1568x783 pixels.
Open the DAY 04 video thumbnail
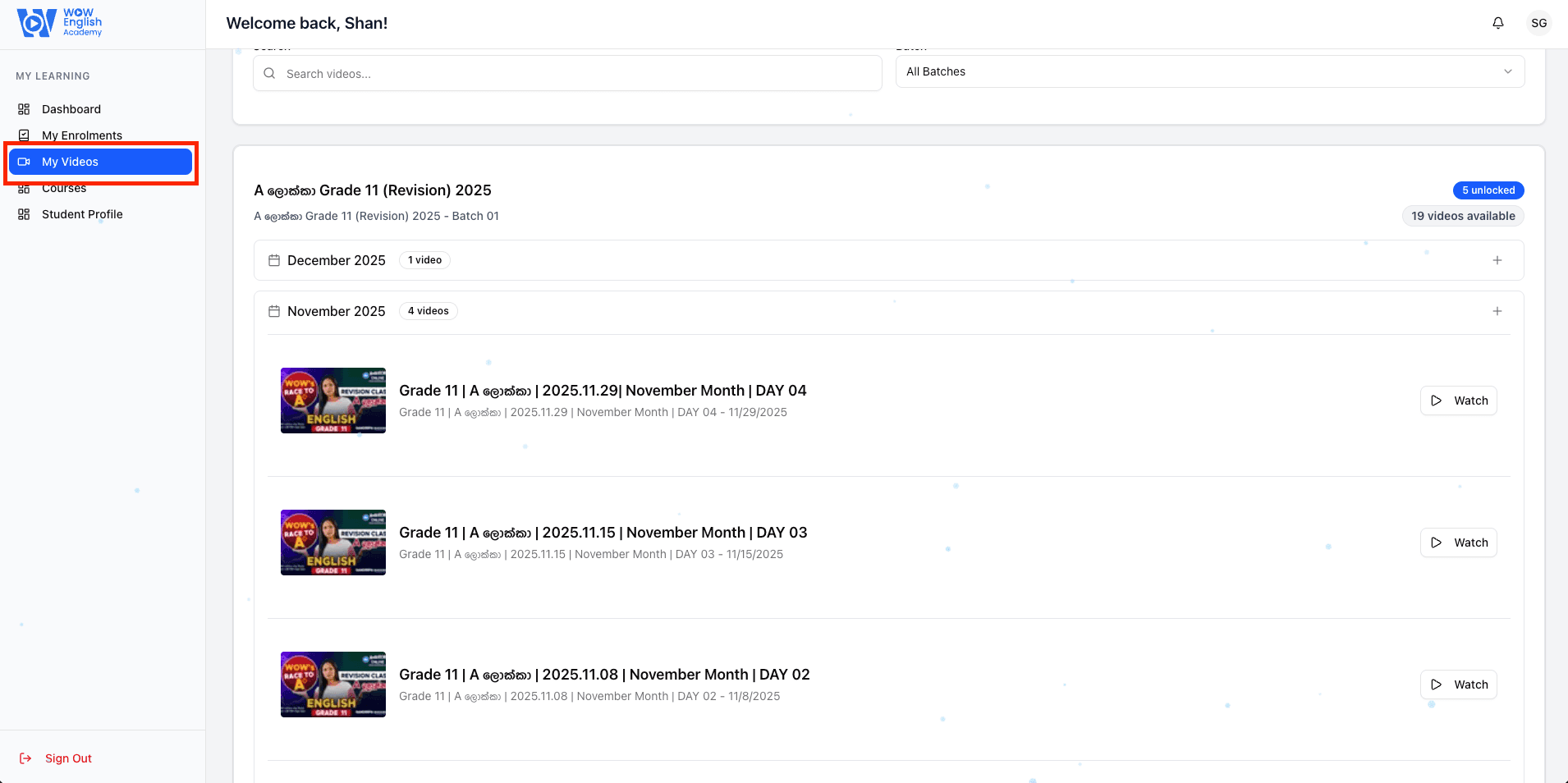(333, 401)
